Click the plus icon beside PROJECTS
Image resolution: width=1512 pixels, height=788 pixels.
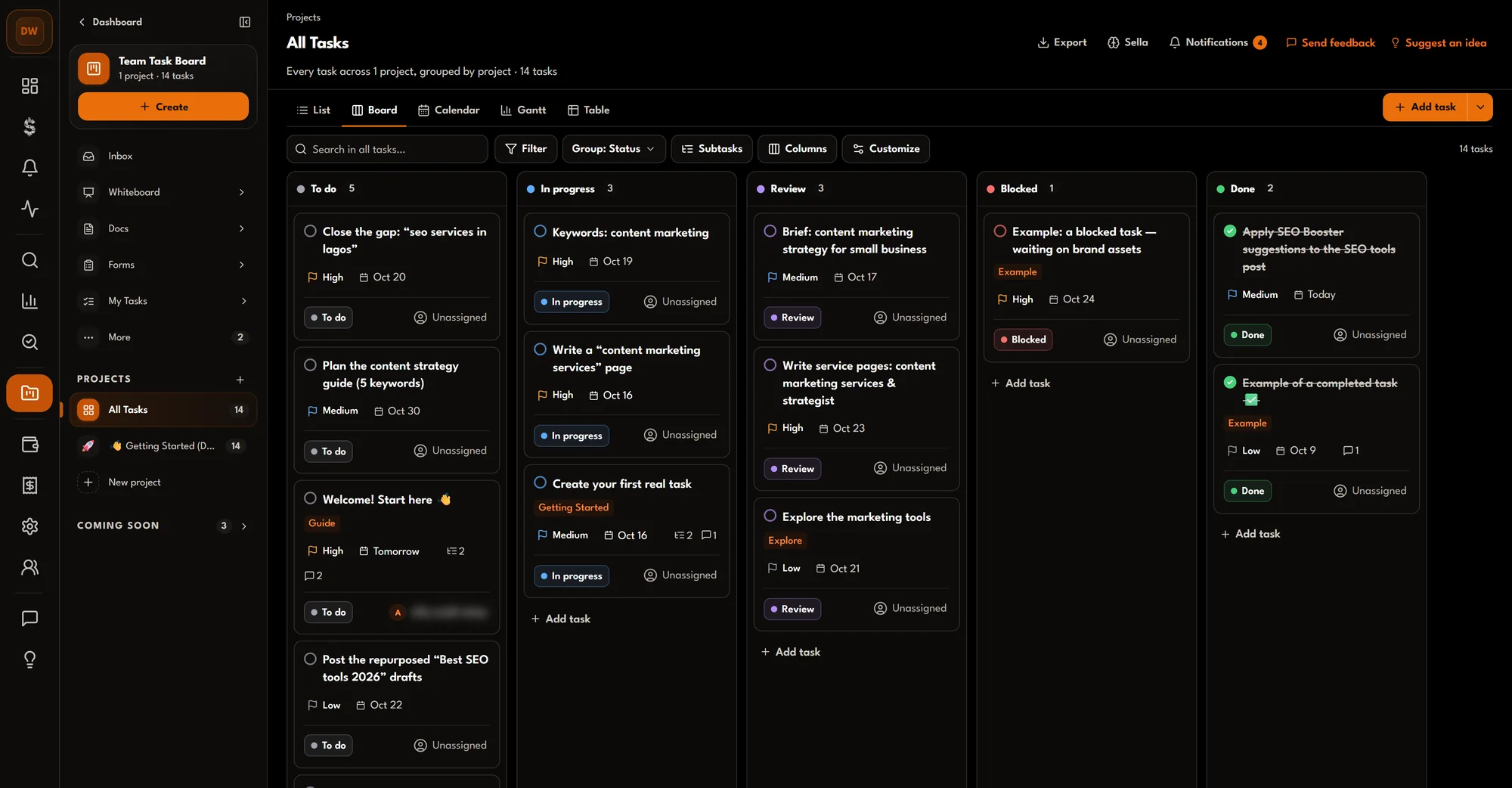[x=240, y=379]
